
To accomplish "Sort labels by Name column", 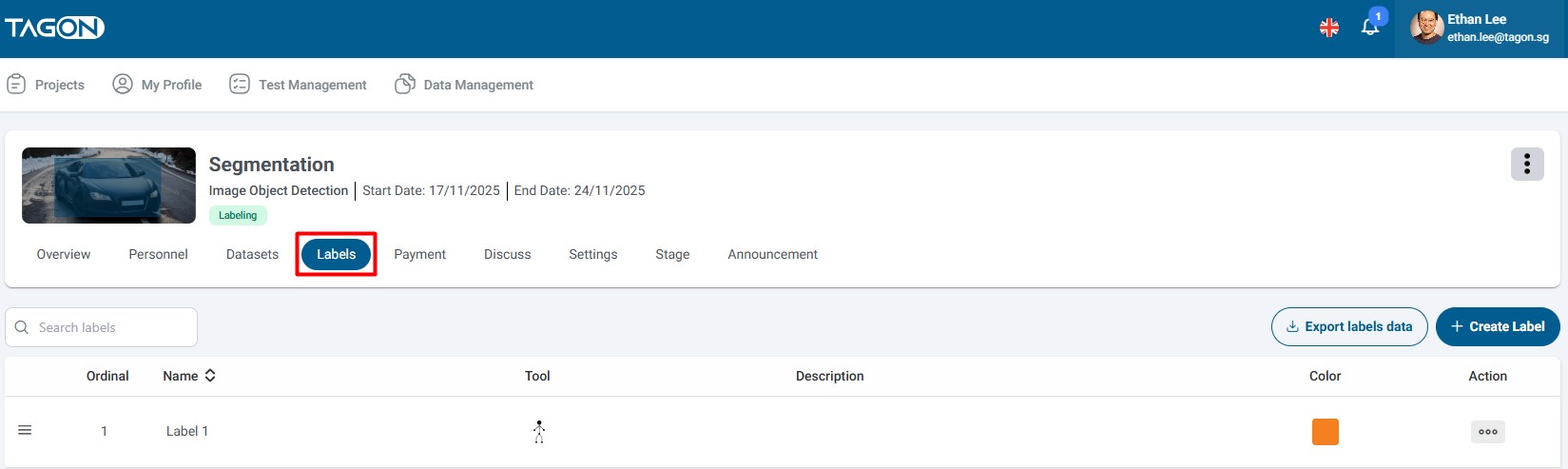I will 210,376.
